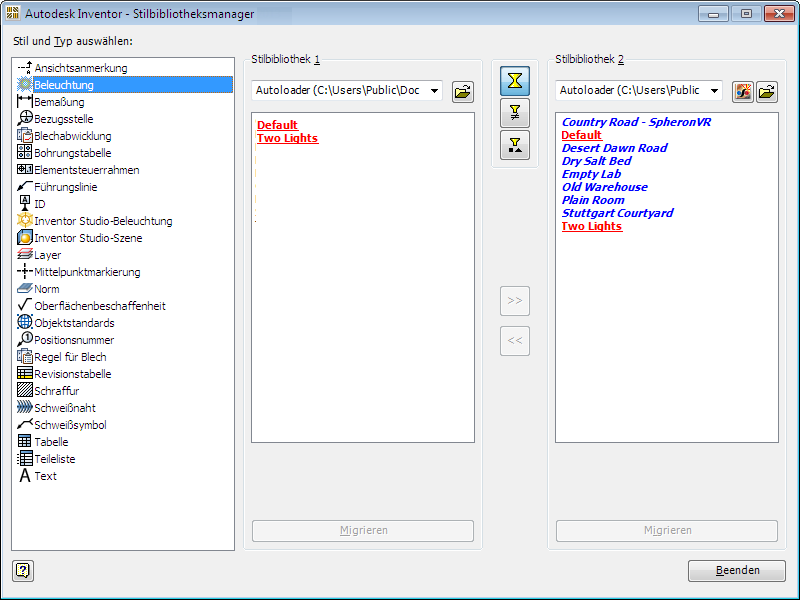Browse for folder in Stilbibliothek 2
The image size is (800, 600).
coord(767,92)
